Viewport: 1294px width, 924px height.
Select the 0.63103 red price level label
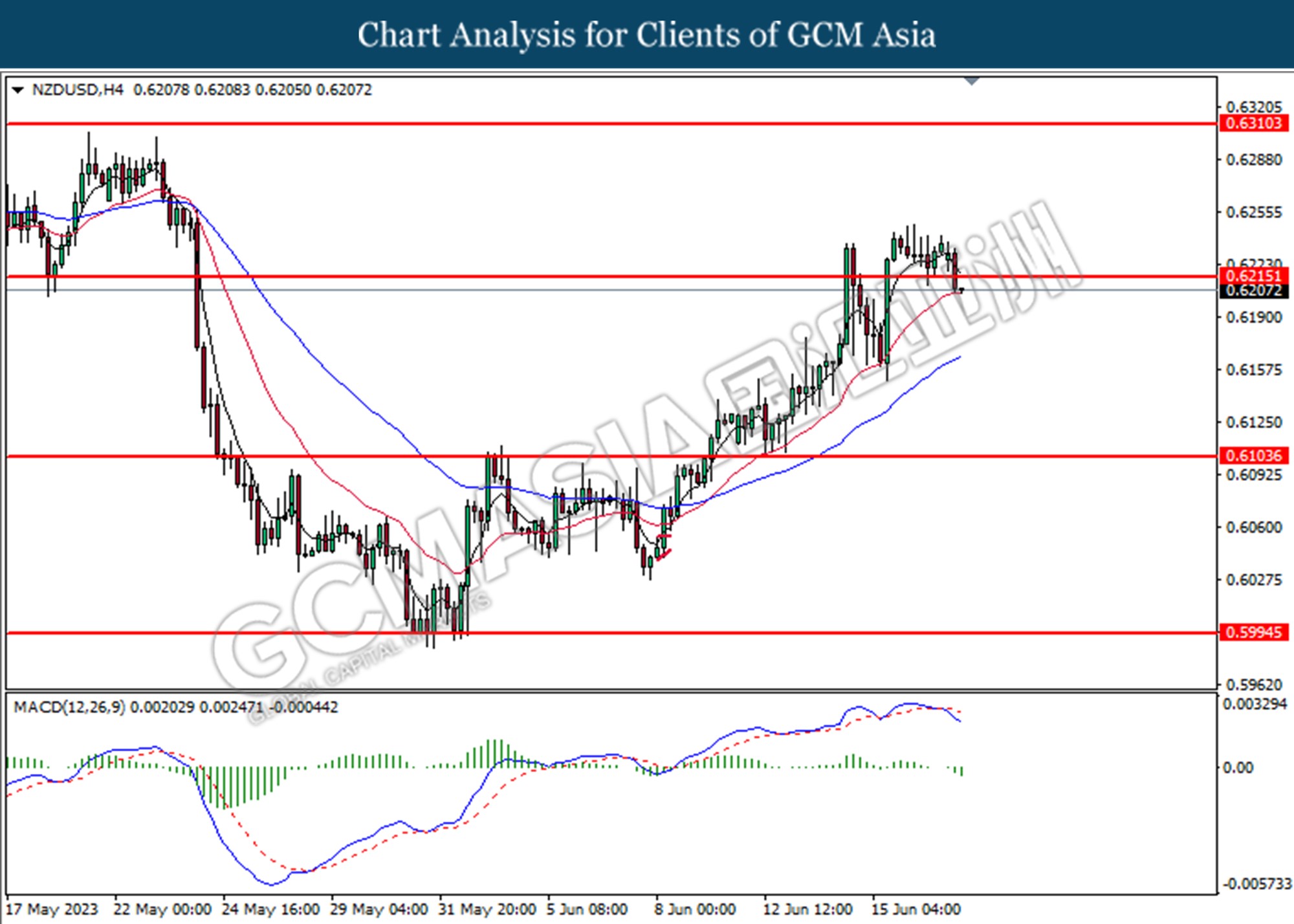coord(1253,123)
